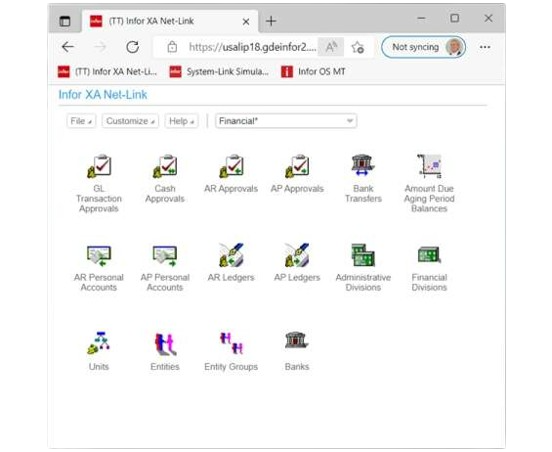This screenshot has width=552, height=452.
Task: Open a new browser tab
Action: pos(271,21)
